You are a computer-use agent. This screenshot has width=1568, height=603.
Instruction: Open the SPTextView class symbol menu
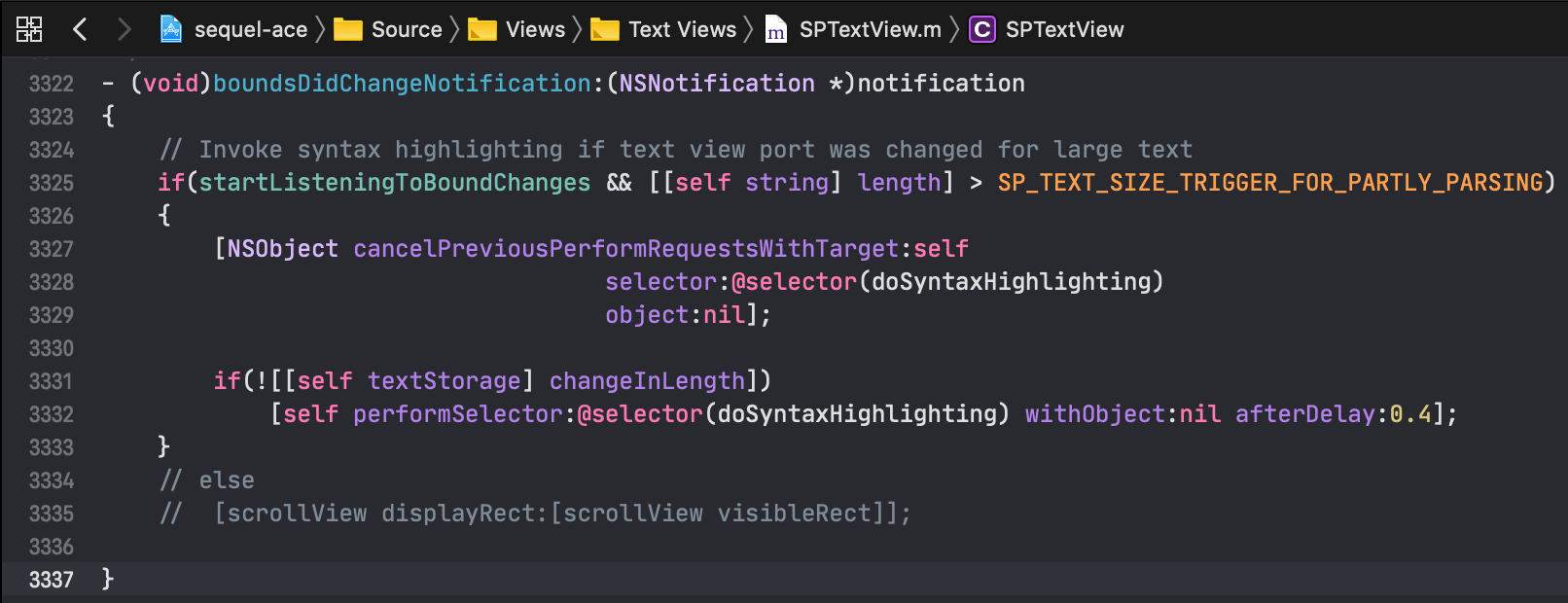pyautogui.click(x=1064, y=29)
